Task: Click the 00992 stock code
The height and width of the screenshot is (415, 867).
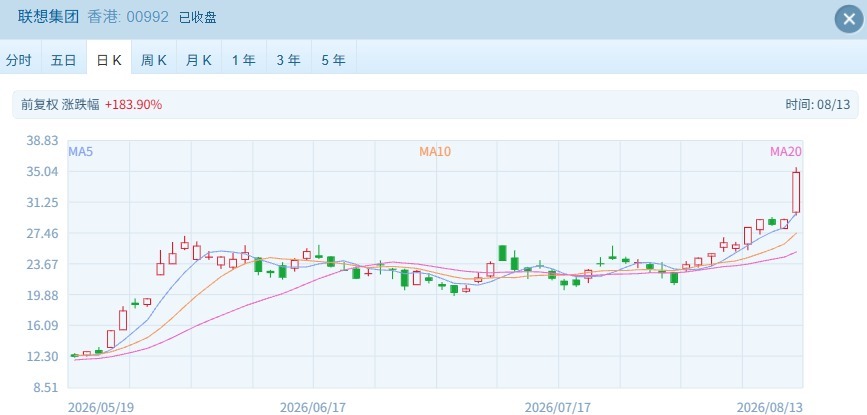Action: pos(148,17)
